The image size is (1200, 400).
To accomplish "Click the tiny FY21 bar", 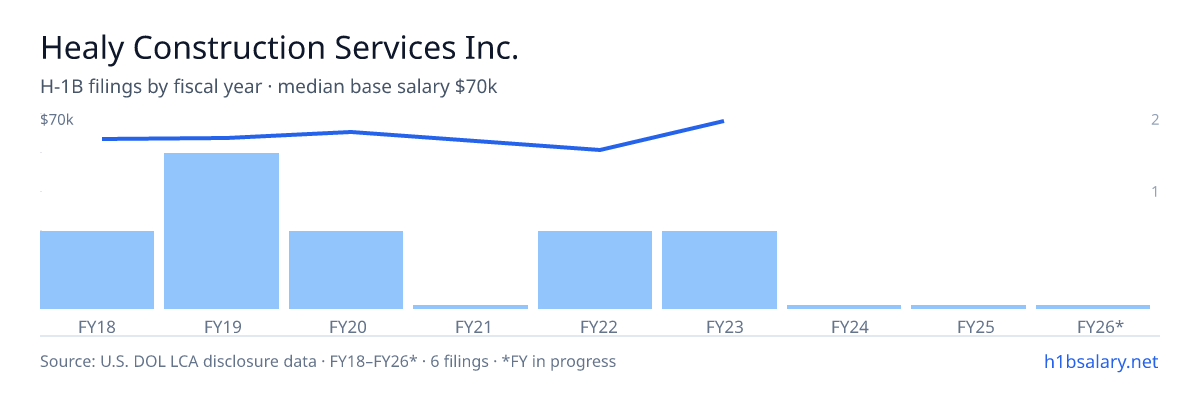I will point(470,307).
